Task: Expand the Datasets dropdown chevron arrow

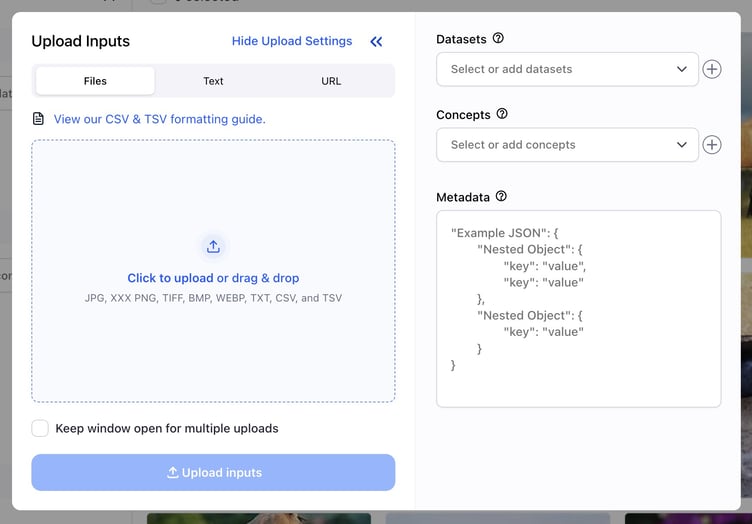Action: point(682,69)
